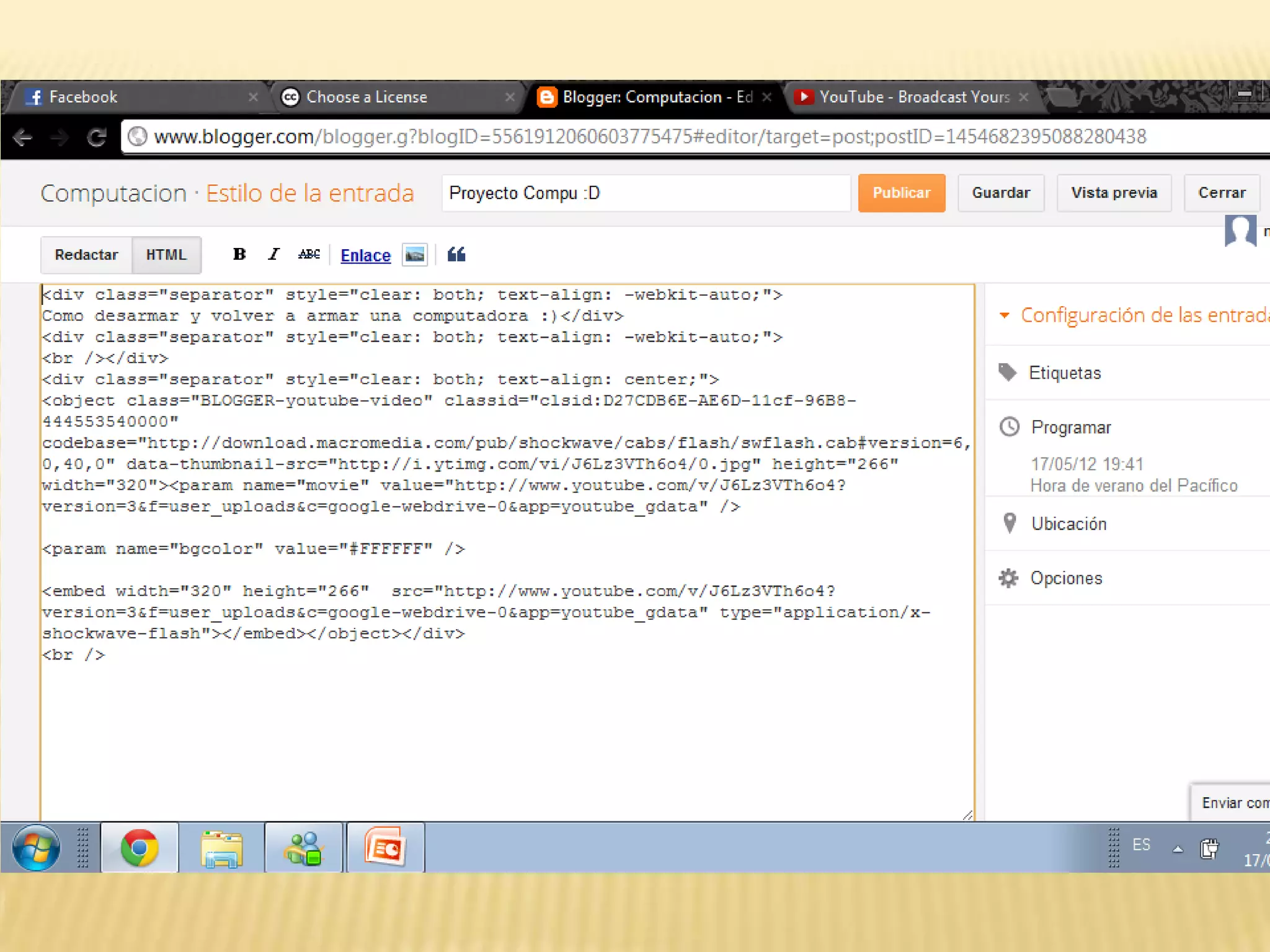Click the blockquote quotation mark icon
The width and height of the screenshot is (1270, 952).
click(x=456, y=255)
